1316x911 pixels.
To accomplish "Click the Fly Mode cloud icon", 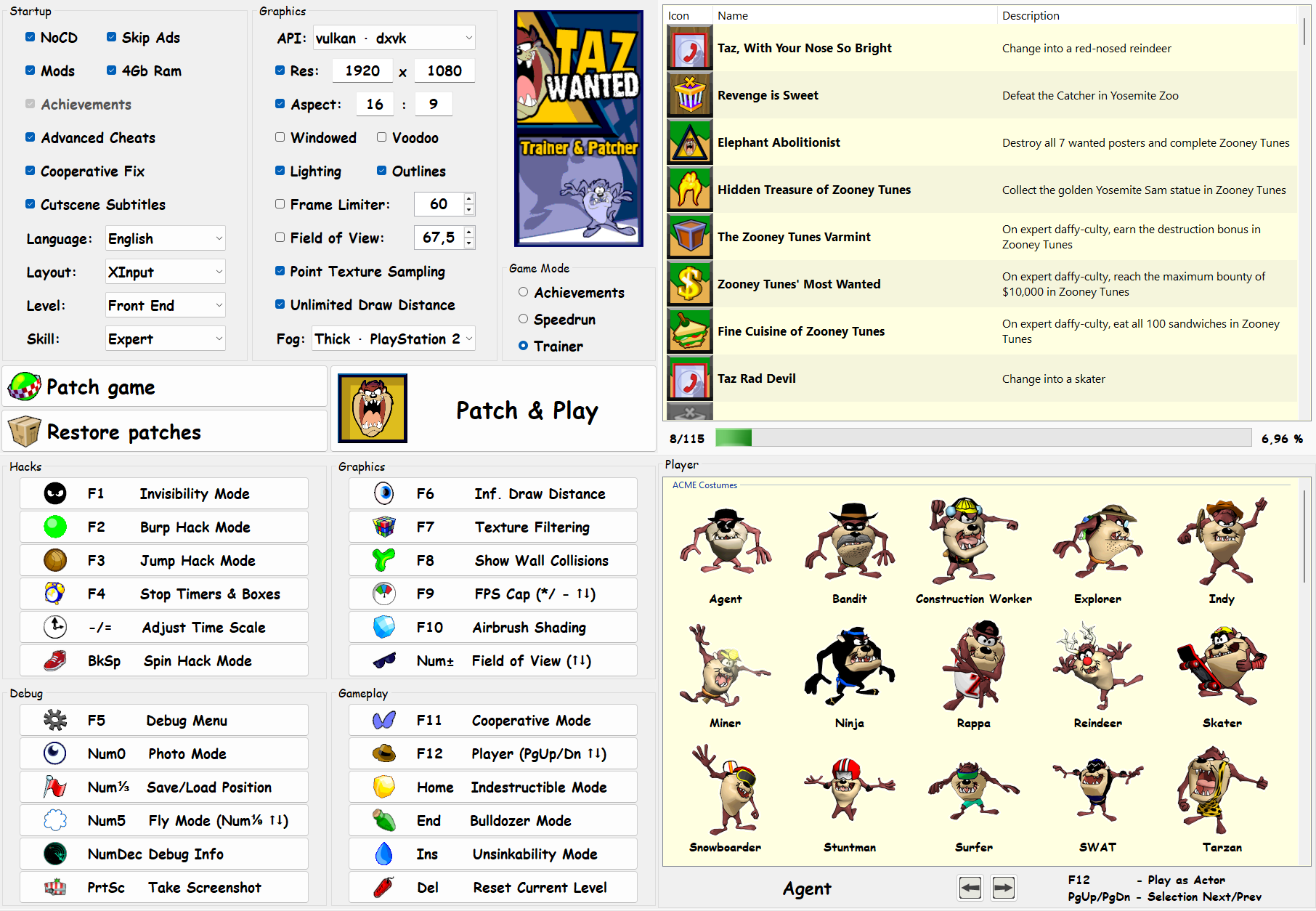I will (x=55, y=821).
